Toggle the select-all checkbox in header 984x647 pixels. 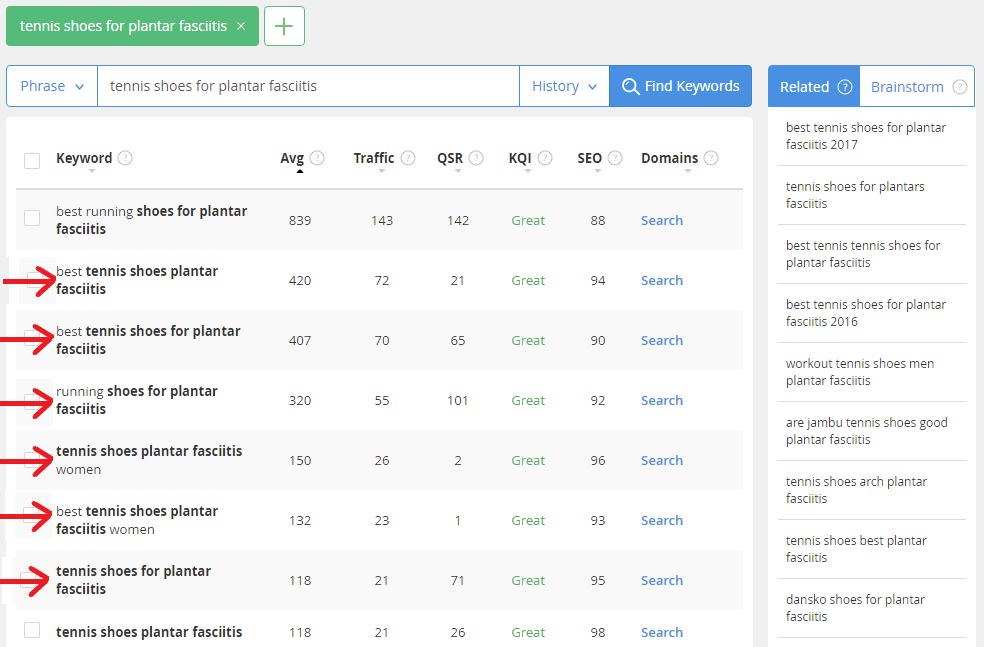[x=31, y=159]
